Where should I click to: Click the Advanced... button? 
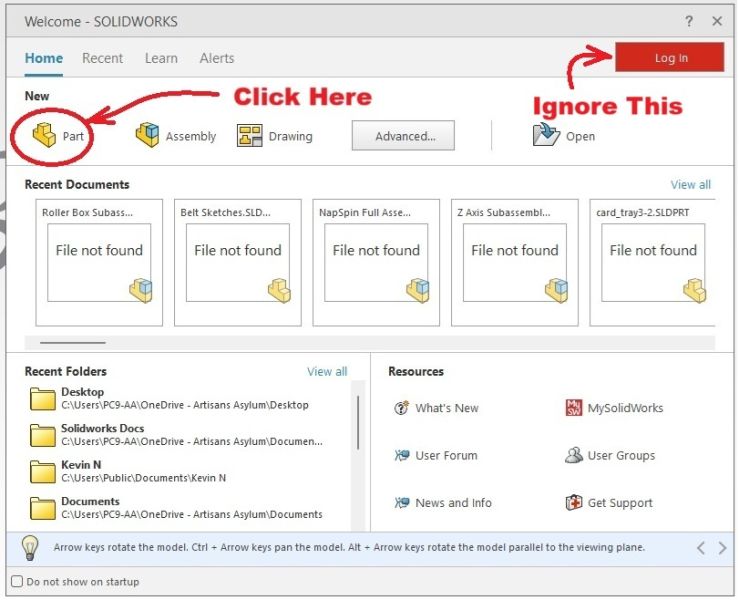pyautogui.click(x=403, y=136)
